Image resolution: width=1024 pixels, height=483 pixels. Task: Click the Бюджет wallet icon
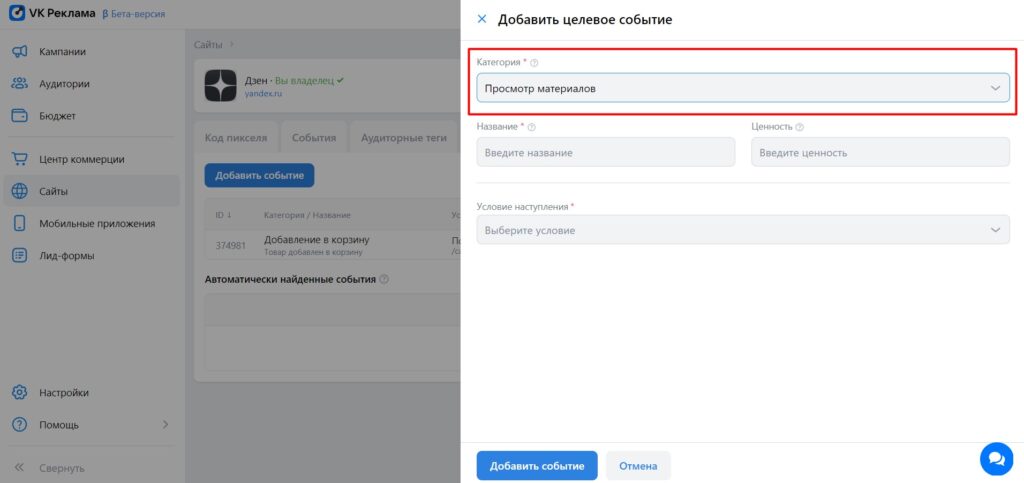(x=19, y=116)
